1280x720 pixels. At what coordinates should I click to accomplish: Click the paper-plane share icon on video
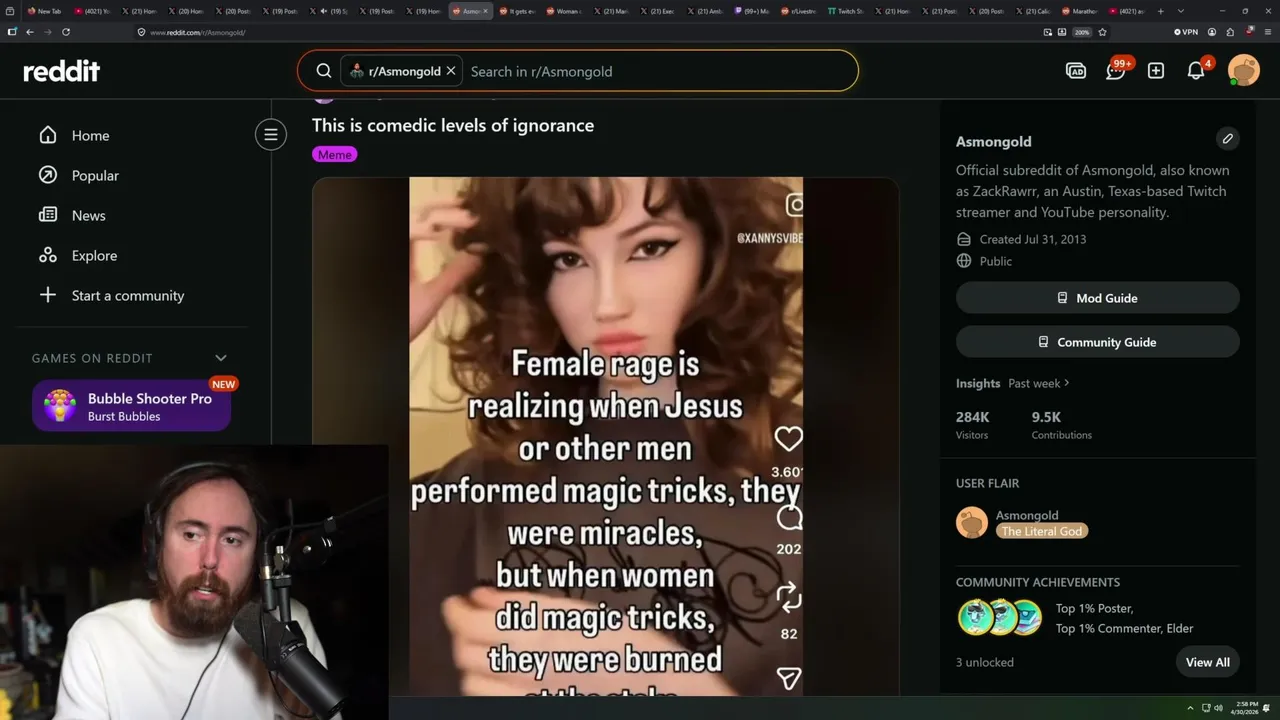click(789, 679)
